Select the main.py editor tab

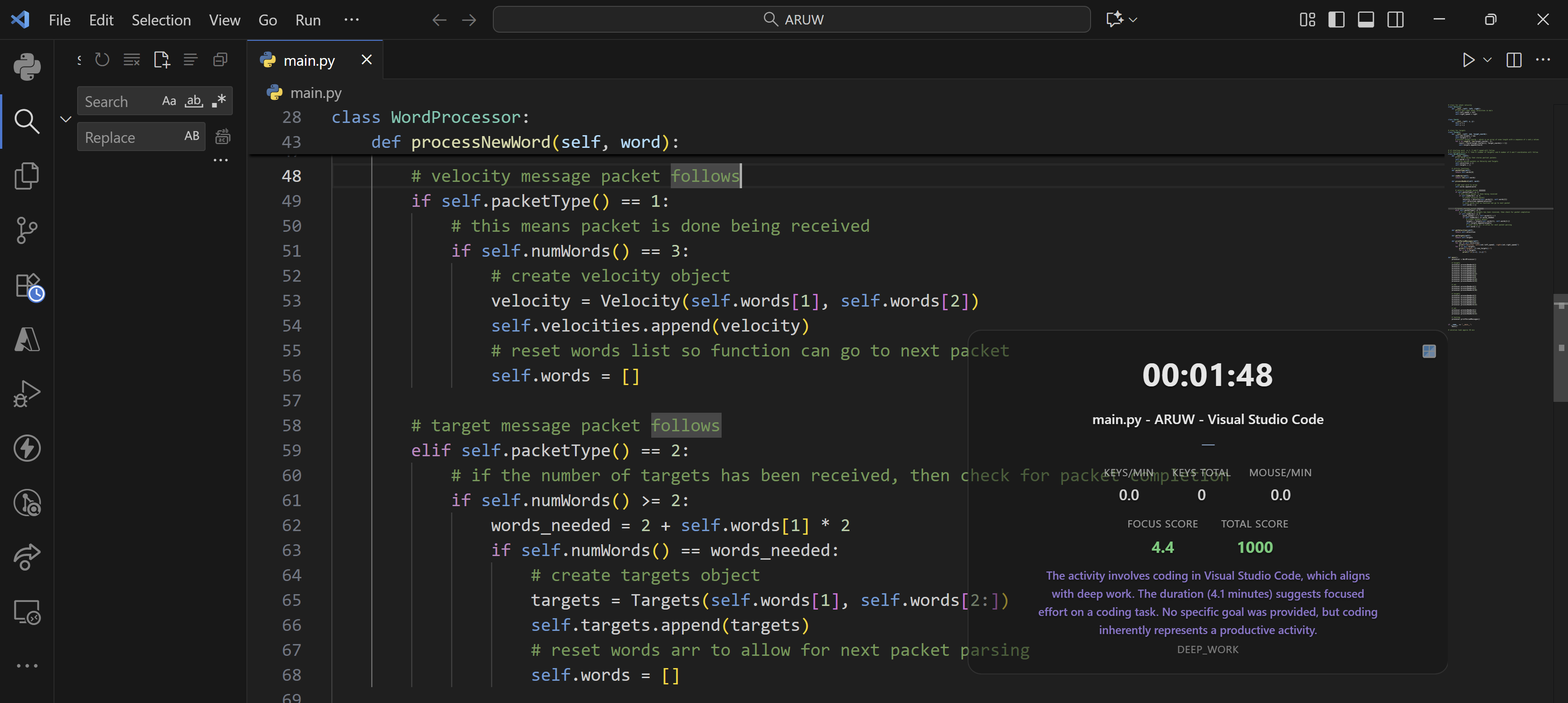pos(309,60)
